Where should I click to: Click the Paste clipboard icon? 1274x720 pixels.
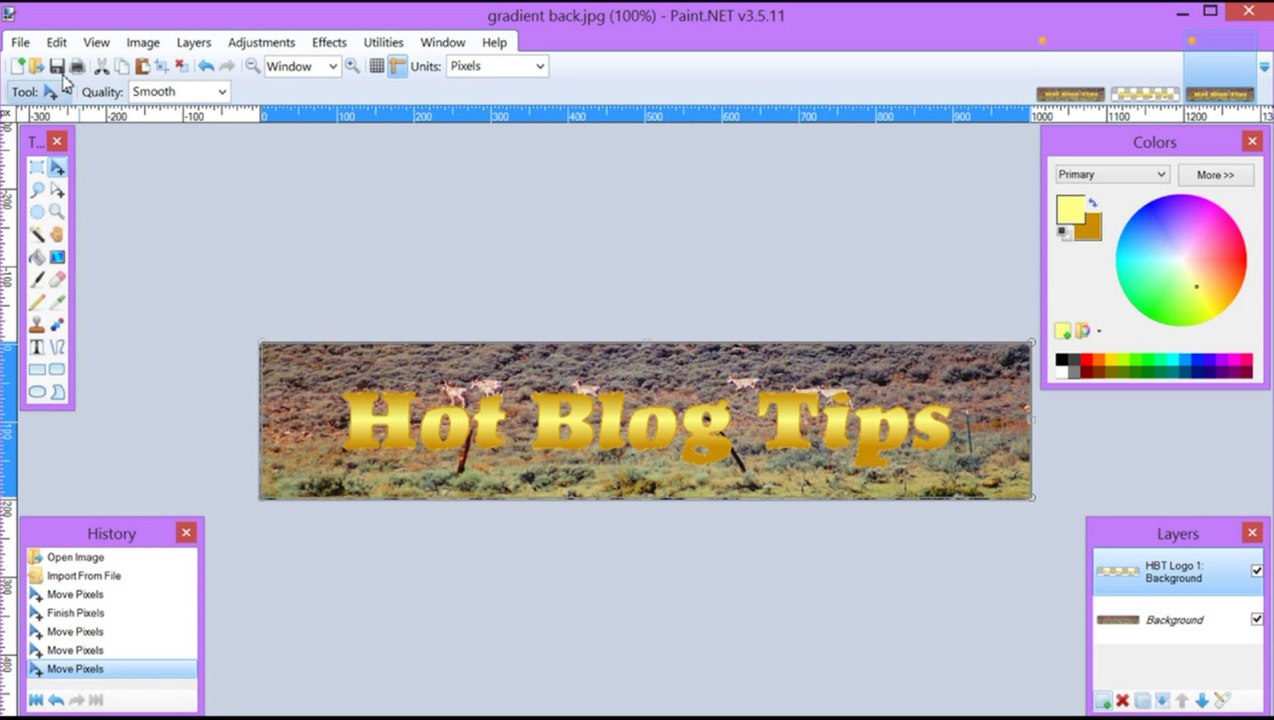(141, 66)
